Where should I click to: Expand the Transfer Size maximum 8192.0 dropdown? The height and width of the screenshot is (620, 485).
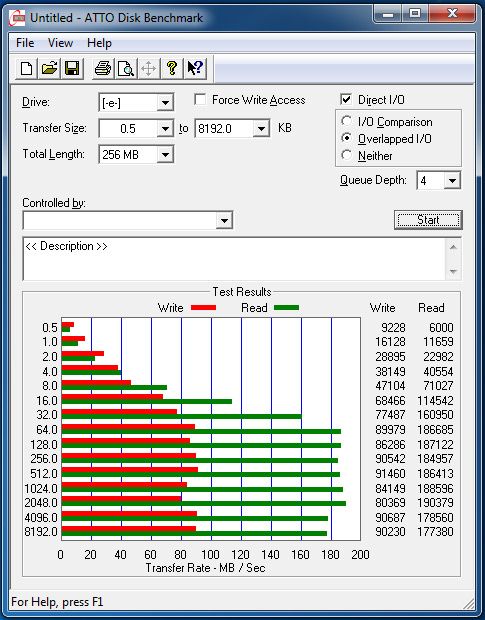[x=261, y=129]
